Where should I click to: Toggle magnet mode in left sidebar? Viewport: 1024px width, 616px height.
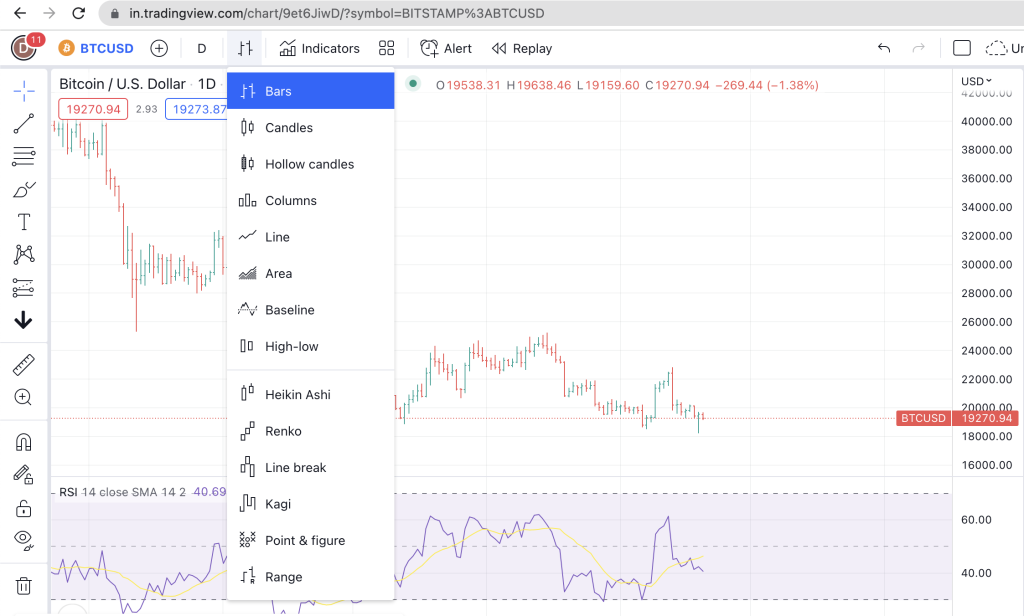24,443
